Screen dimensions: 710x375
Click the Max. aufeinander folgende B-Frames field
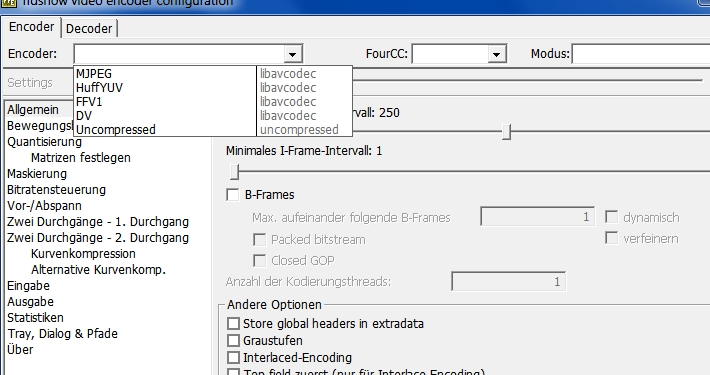coord(537,217)
